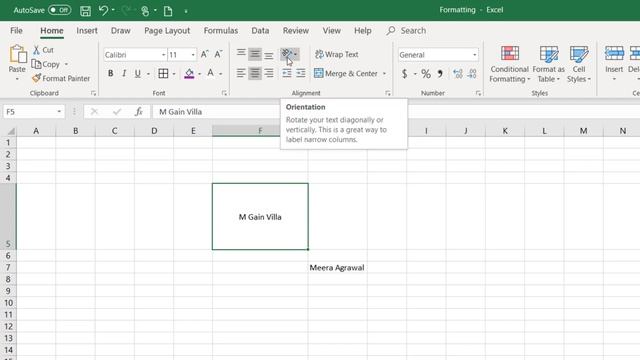
Task: Select column header K
Action: coord(505,131)
